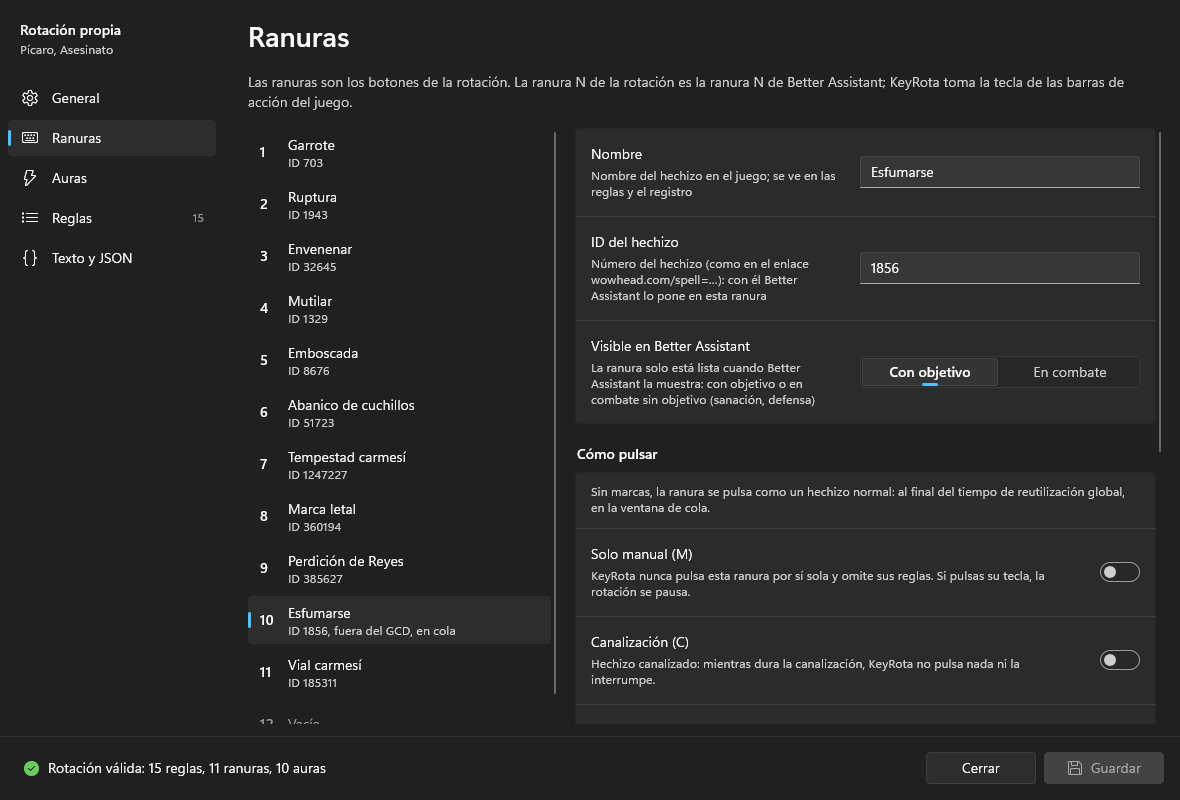The height and width of the screenshot is (800, 1180).
Task: Select slot 11 Vial carmesí
Action: point(400,672)
